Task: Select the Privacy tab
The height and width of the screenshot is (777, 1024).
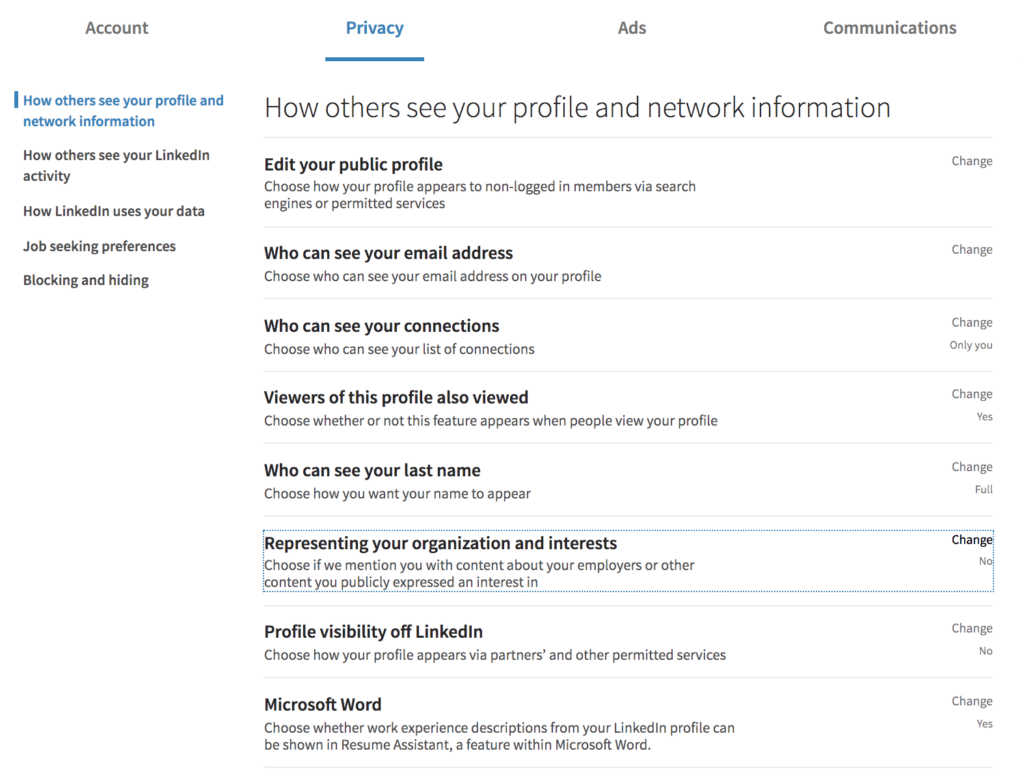Action: click(x=374, y=28)
